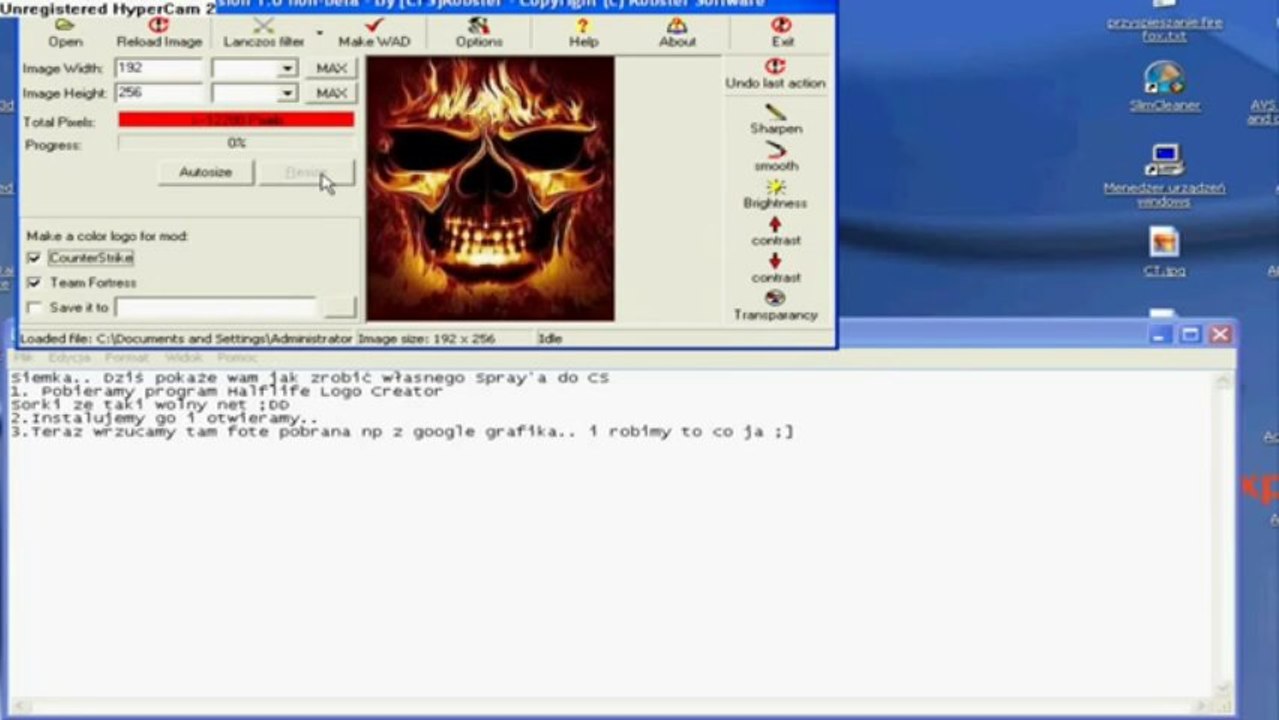Open Notepad's Format menu

click(x=126, y=357)
